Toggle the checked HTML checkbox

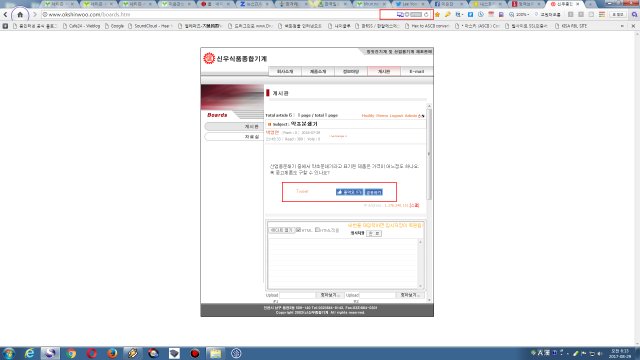coord(298,230)
